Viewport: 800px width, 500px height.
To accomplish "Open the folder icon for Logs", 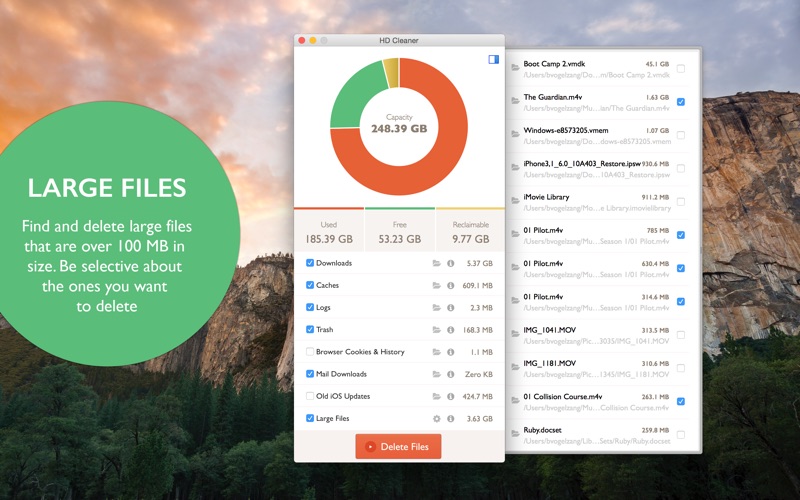I will (x=436, y=308).
